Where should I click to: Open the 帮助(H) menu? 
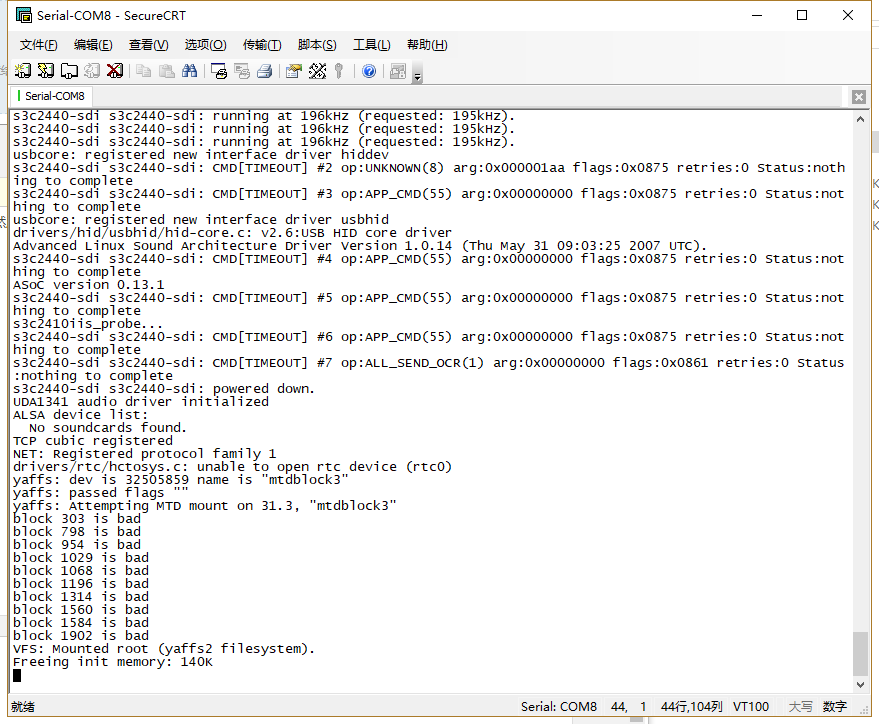click(x=427, y=45)
